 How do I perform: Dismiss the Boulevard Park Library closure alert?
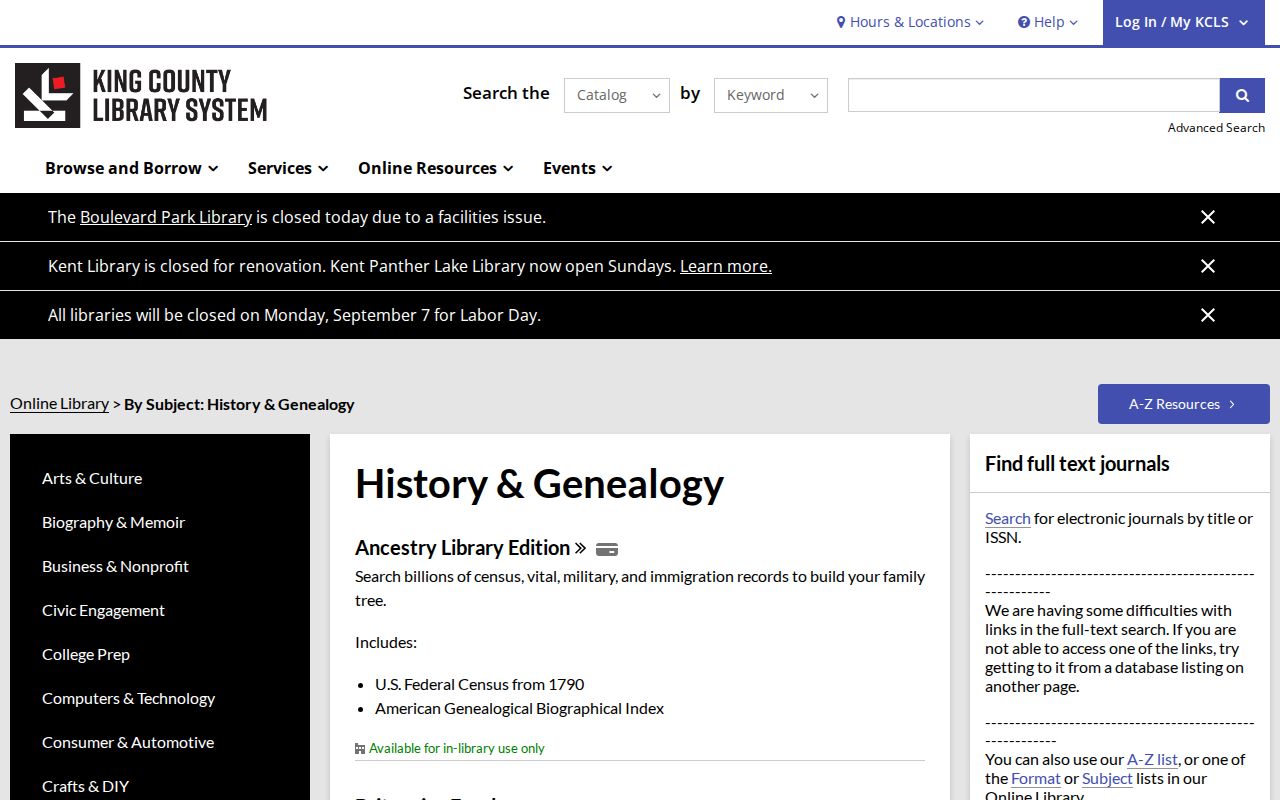point(1208,217)
